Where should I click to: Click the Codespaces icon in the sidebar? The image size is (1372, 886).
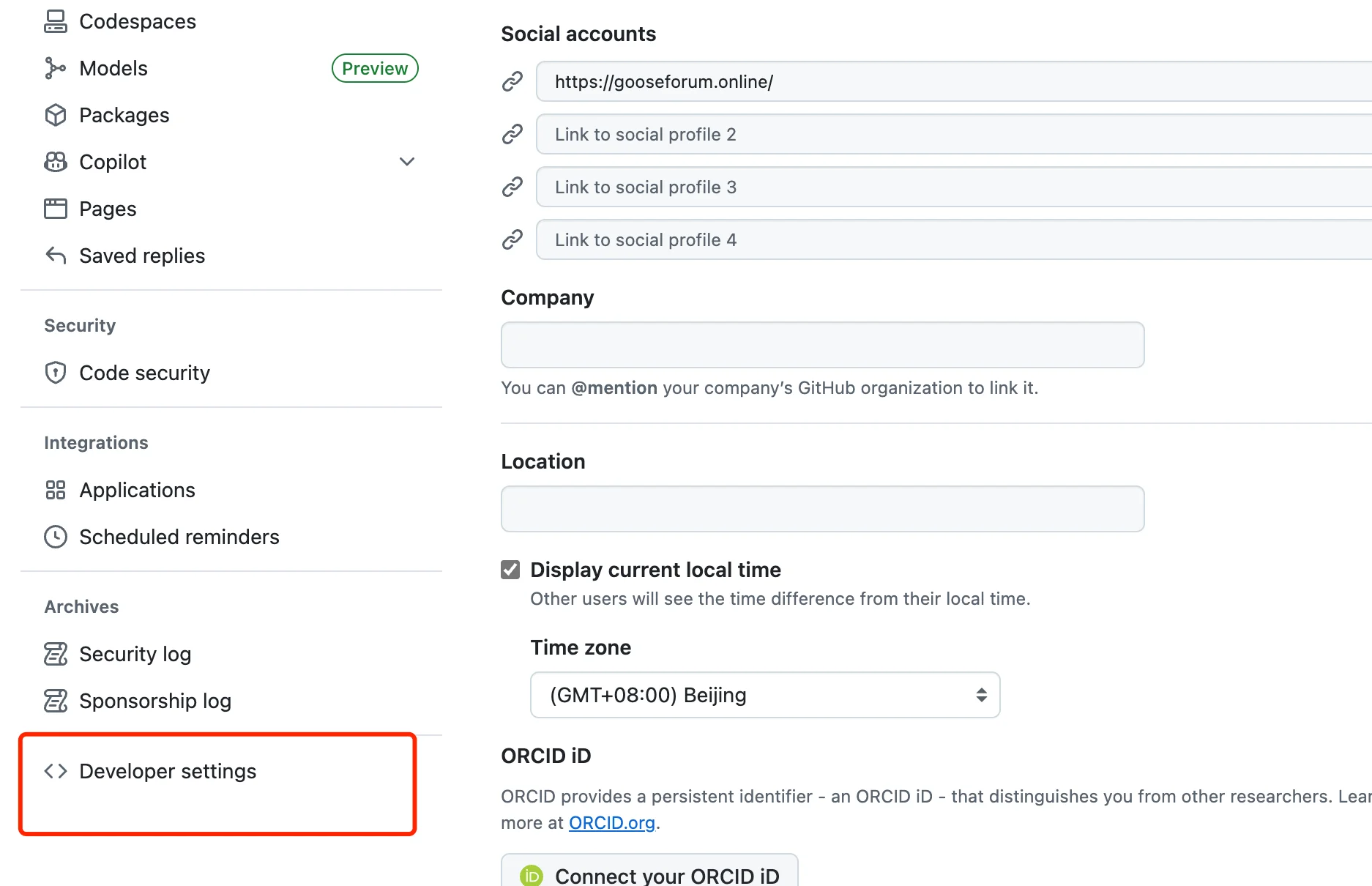56,21
